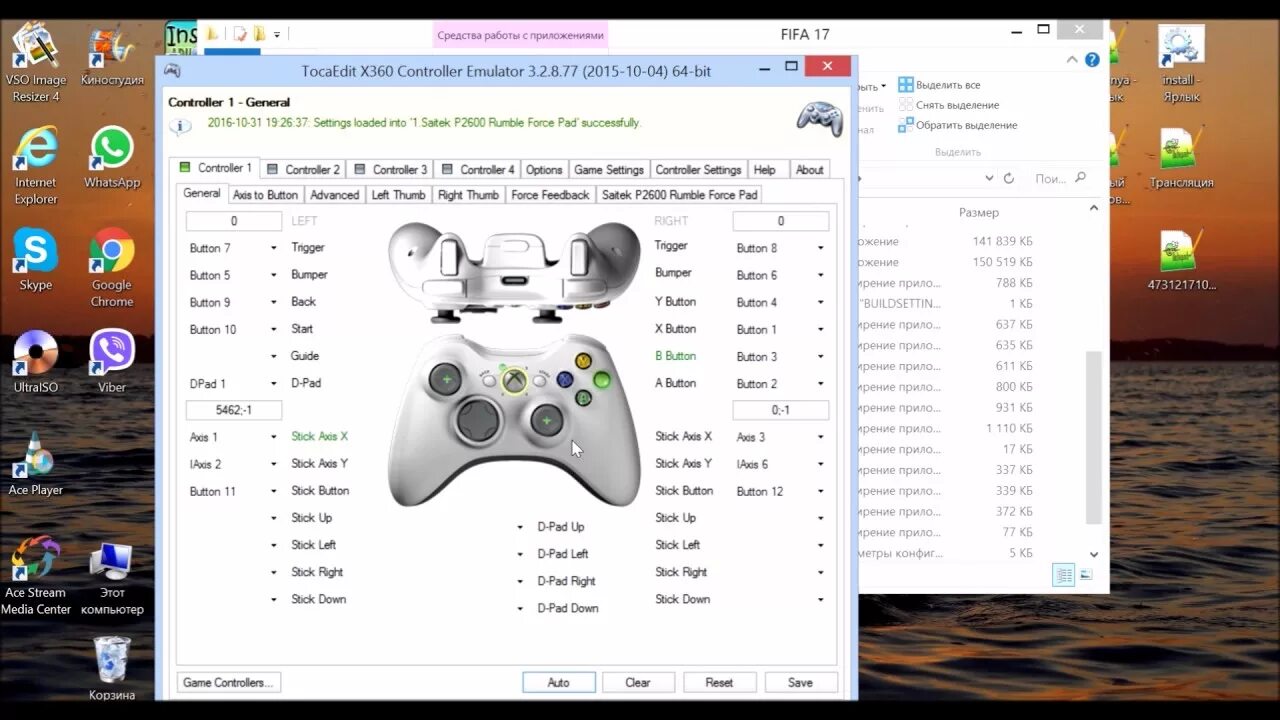Open the Advanced sub-tab
The width and height of the screenshot is (1280, 720).
[334, 194]
